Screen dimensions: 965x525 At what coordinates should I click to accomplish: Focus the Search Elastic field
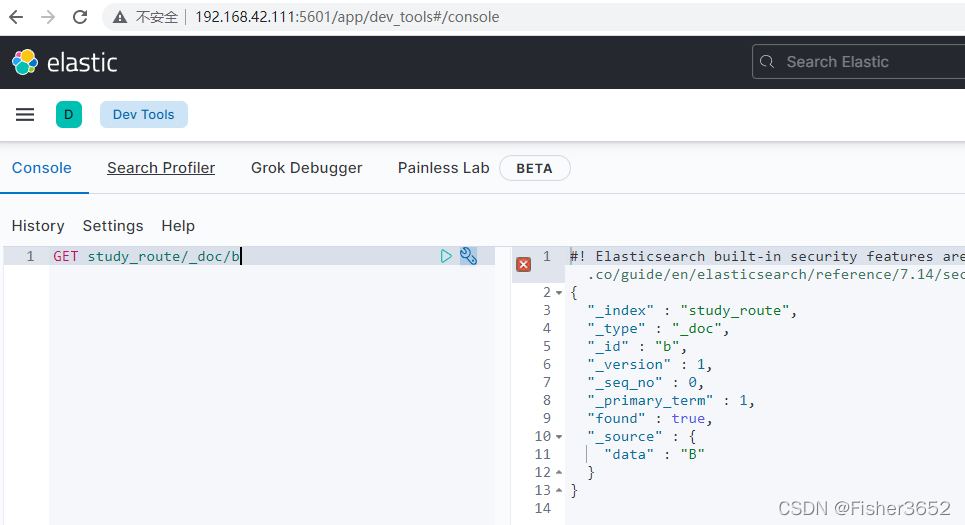(x=859, y=62)
